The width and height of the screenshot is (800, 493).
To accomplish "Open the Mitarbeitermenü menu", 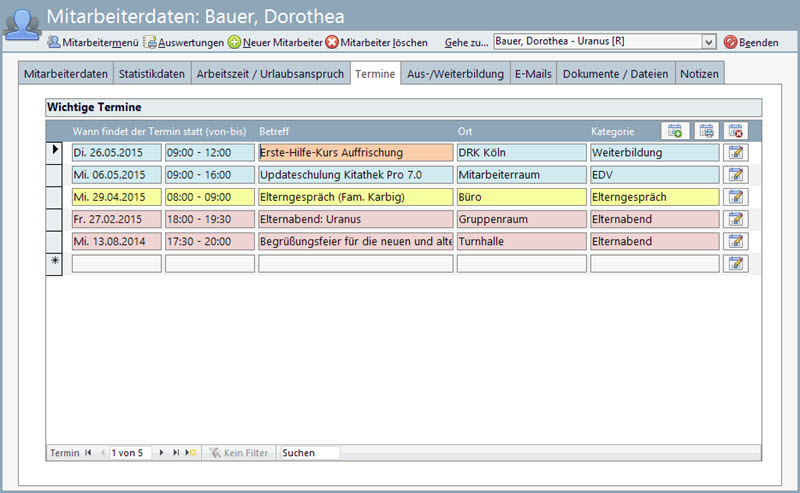I will (92, 43).
